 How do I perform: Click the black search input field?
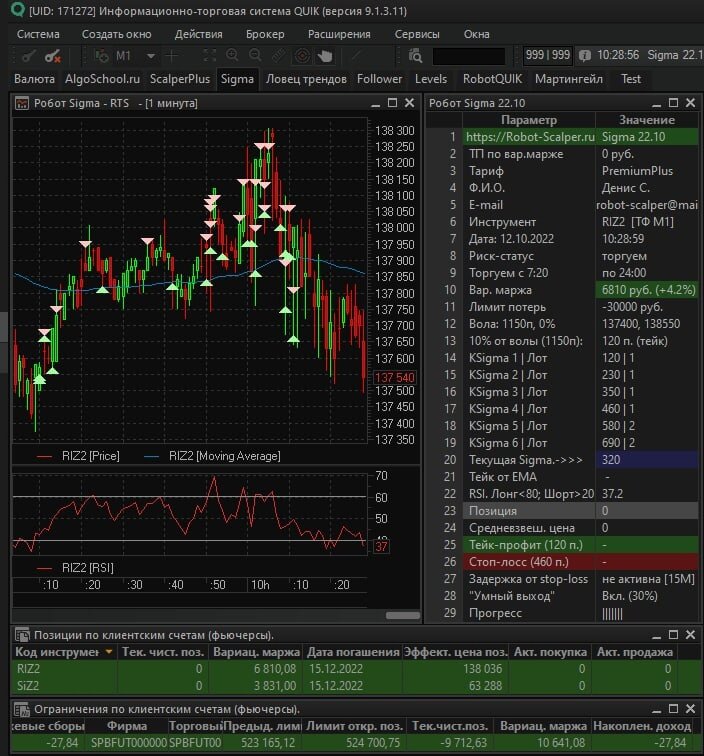pyautogui.click(x=469, y=56)
